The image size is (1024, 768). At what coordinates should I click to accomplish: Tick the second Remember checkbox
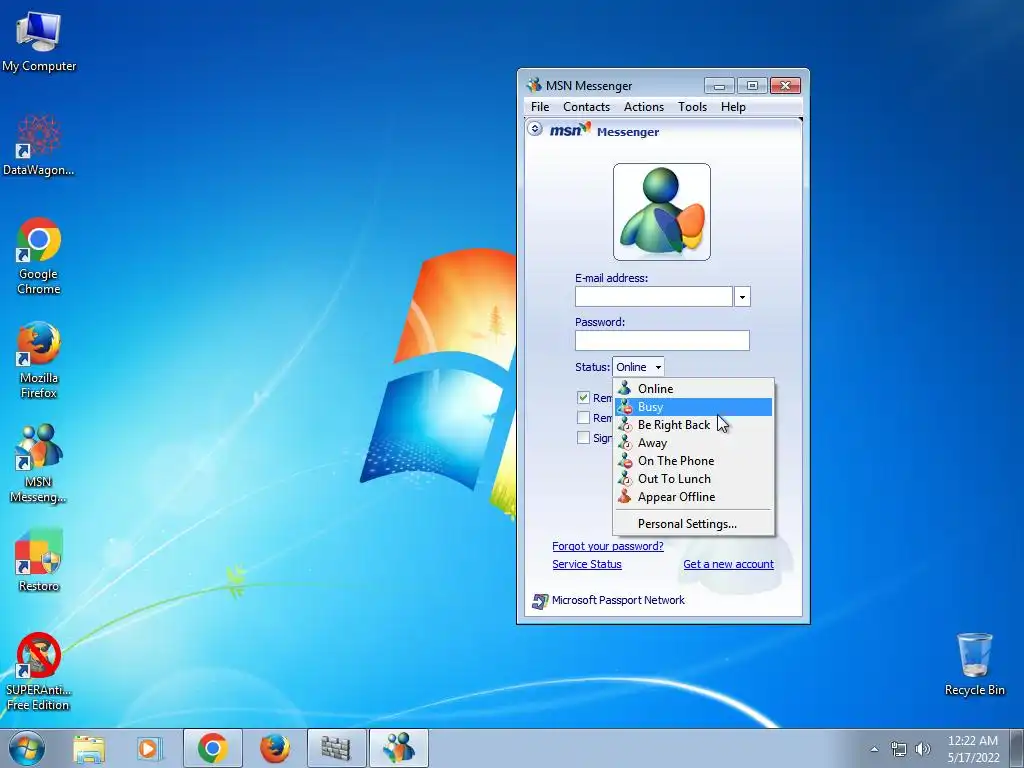[583, 417]
